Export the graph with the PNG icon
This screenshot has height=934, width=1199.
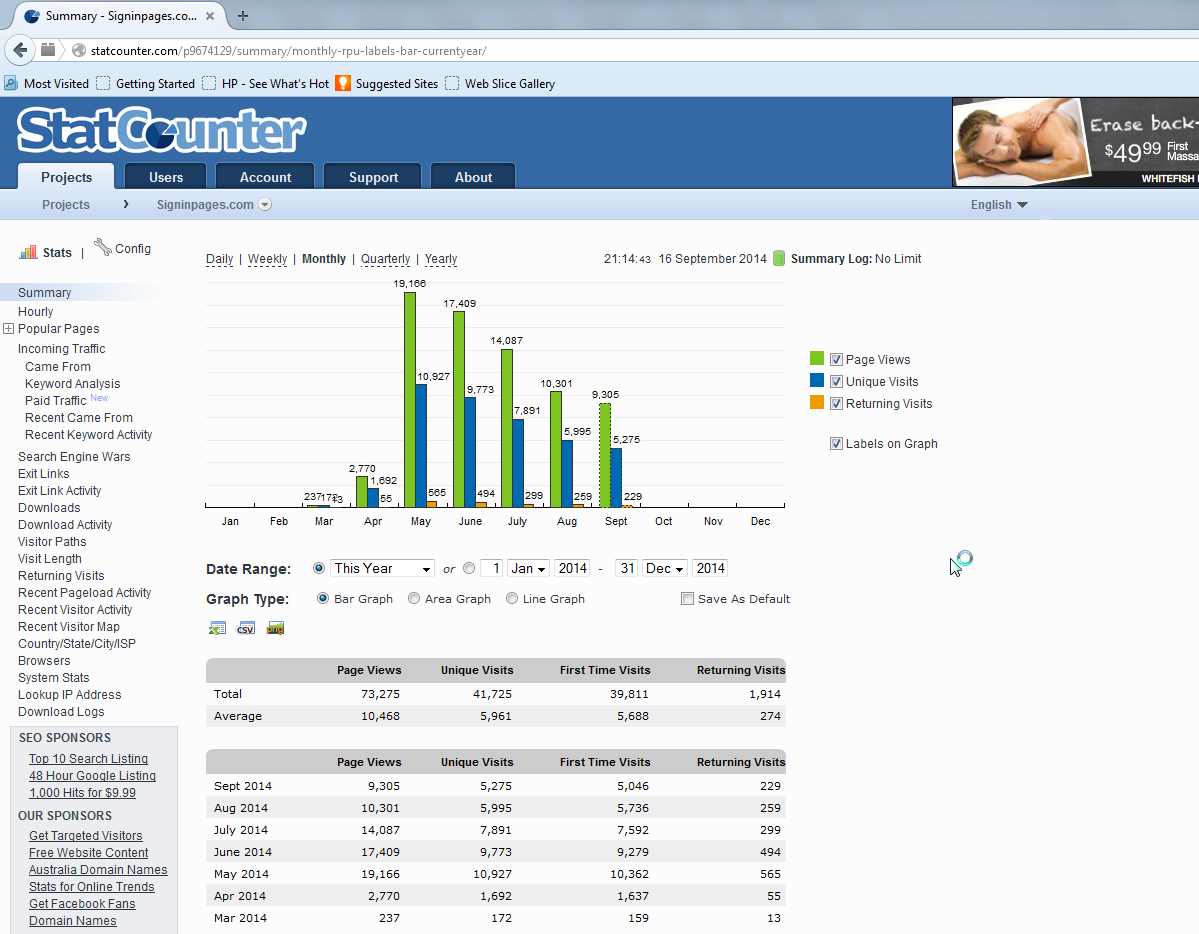click(276, 628)
